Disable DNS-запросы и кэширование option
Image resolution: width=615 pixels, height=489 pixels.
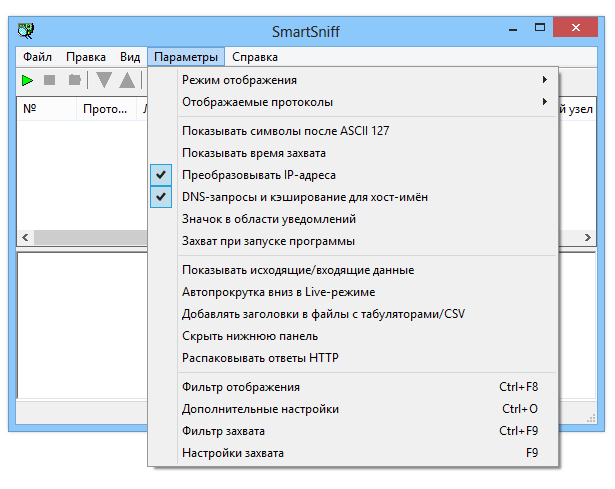point(290,197)
